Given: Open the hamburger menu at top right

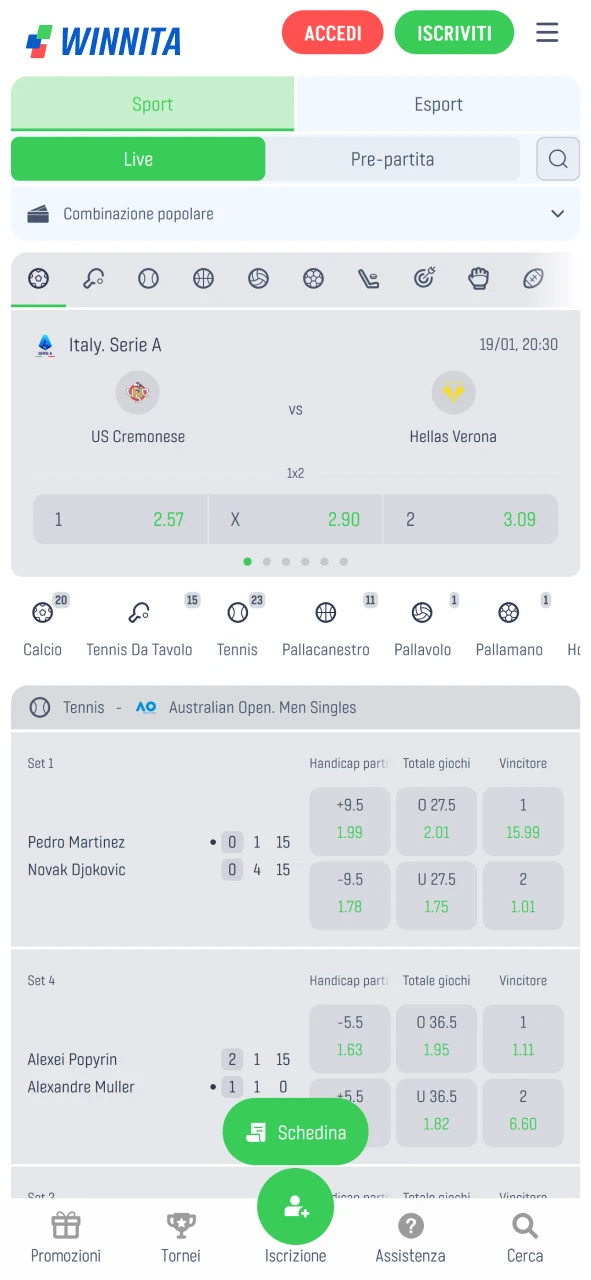Looking at the screenshot, I should (547, 32).
